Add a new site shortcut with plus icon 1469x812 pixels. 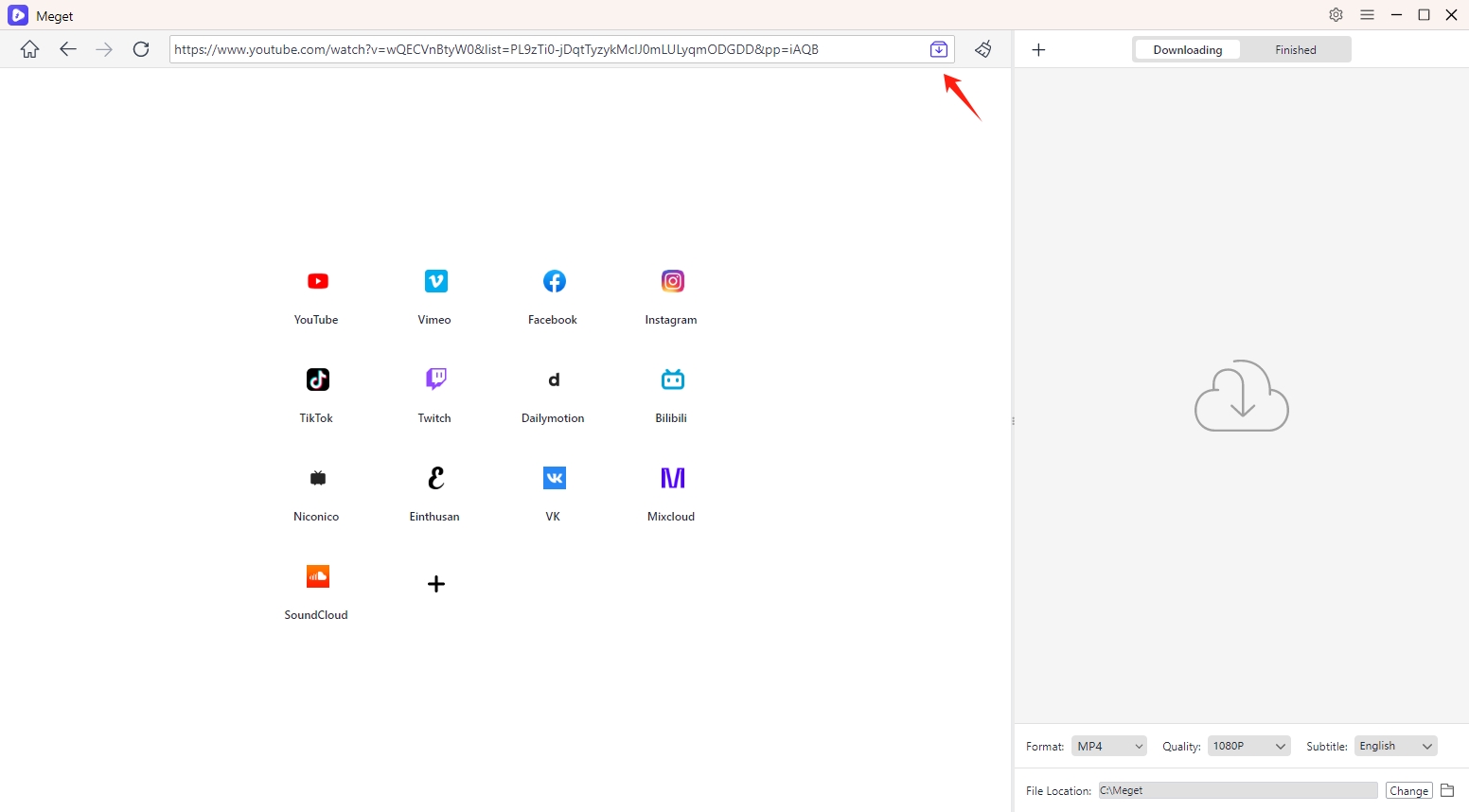[x=435, y=584]
